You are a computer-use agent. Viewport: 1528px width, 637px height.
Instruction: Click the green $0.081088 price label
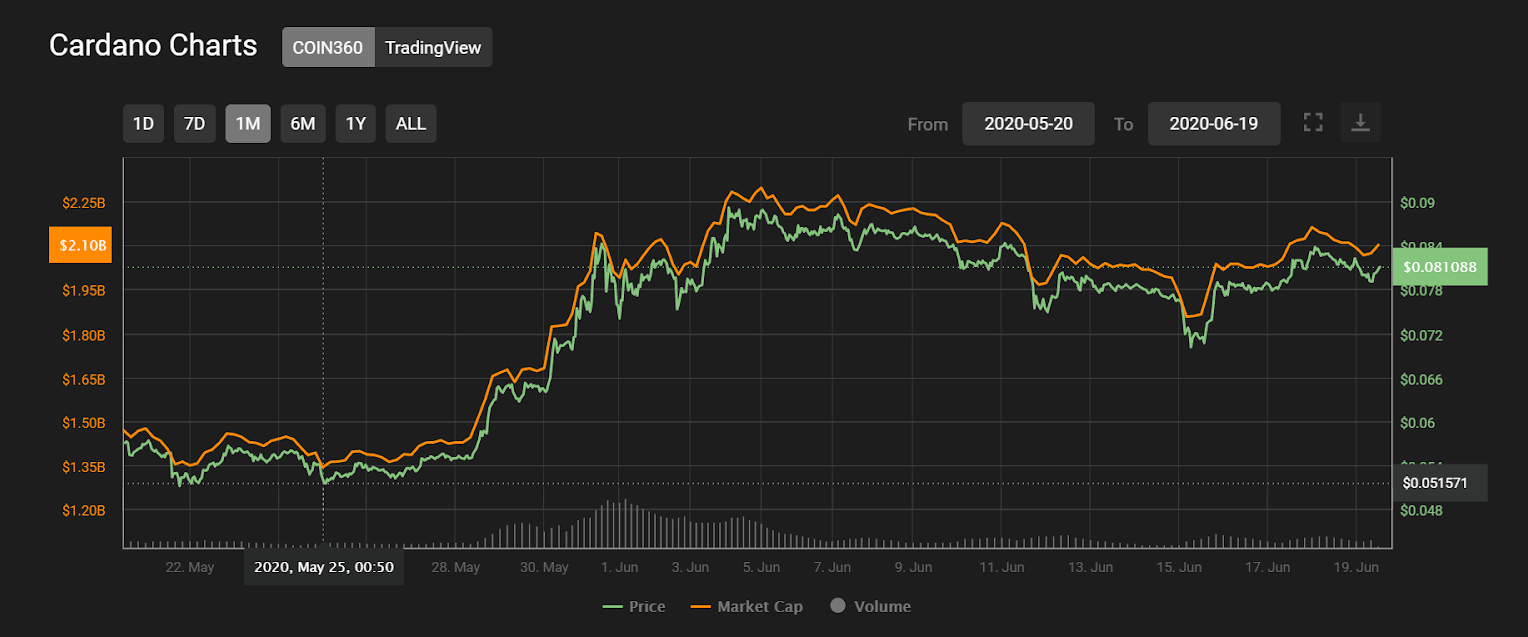[x=1439, y=267]
